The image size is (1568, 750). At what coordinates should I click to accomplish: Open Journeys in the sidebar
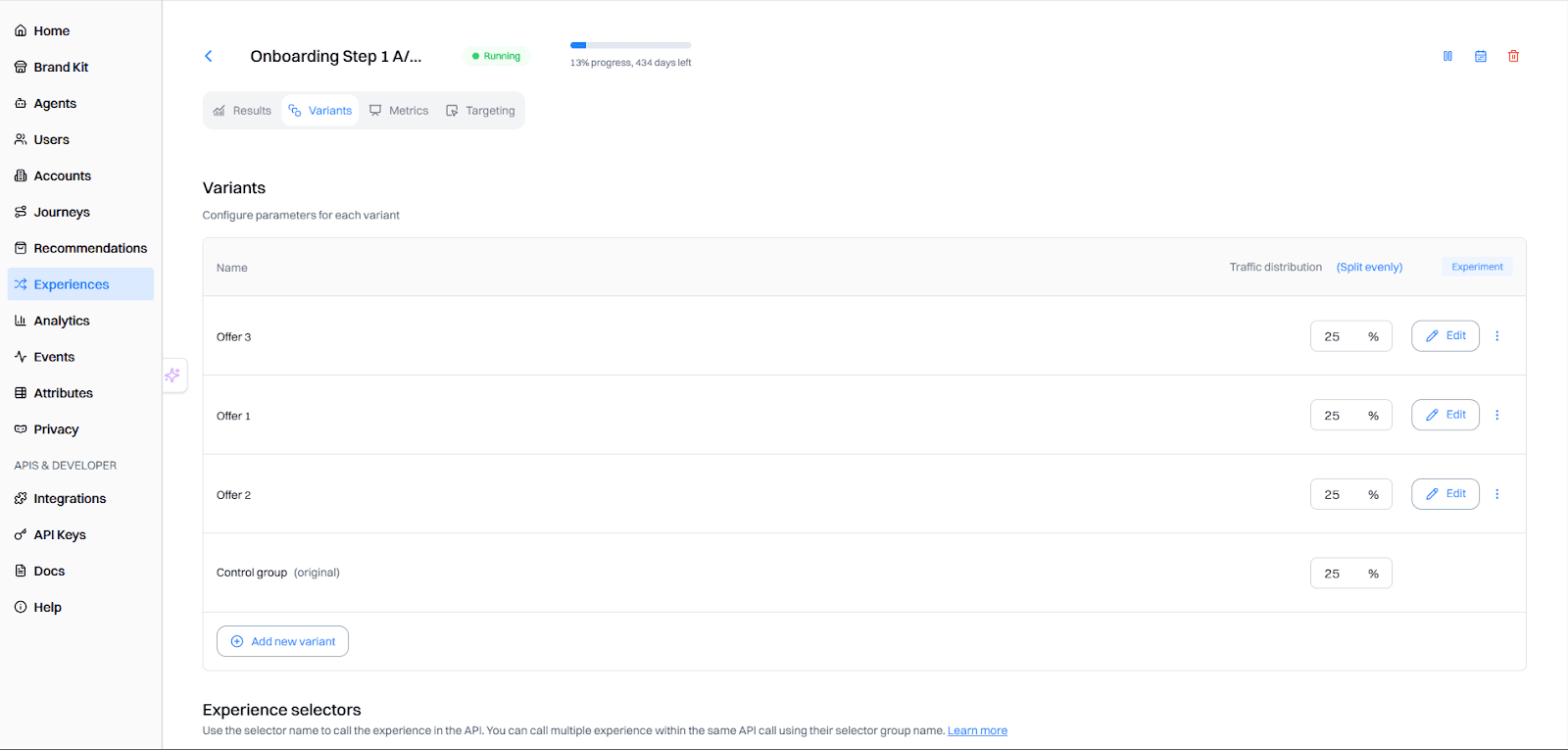80,212
